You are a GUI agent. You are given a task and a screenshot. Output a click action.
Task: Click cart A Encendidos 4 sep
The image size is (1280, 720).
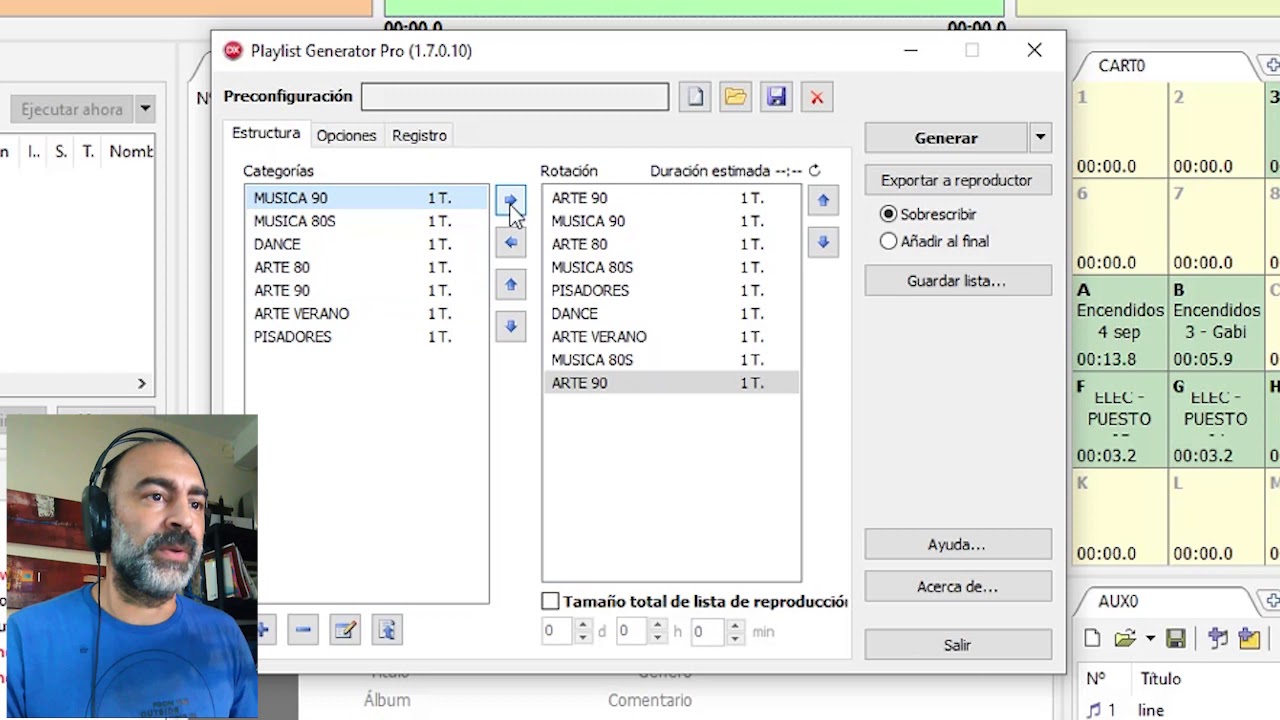click(1120, 324)
